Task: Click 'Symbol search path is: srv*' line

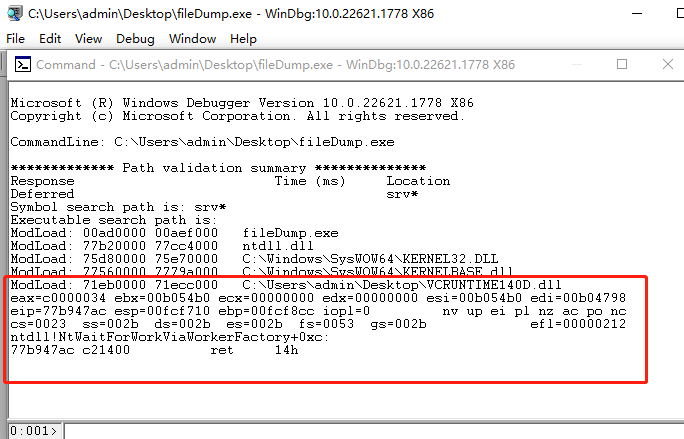Action: 118,207
